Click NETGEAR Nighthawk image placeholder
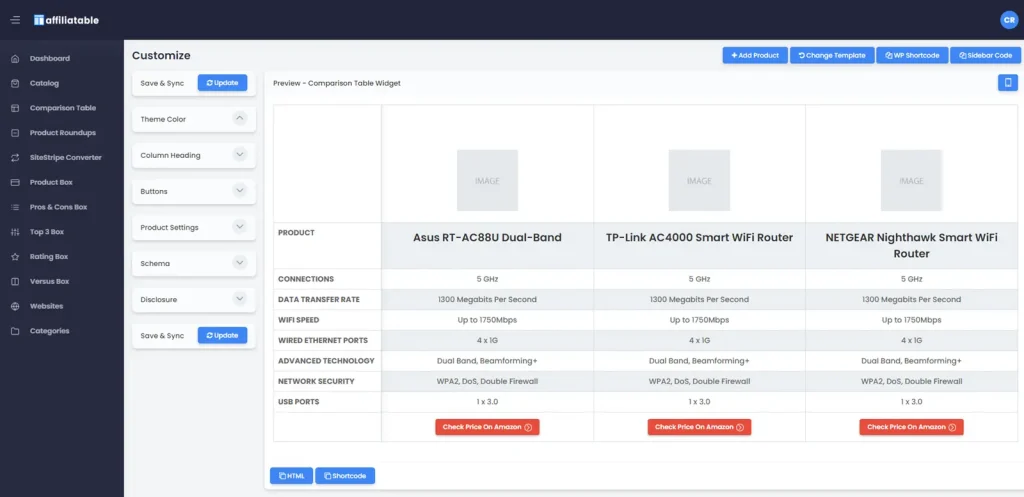The height and width of the screenshot is (497, 1024). (912, 180)
